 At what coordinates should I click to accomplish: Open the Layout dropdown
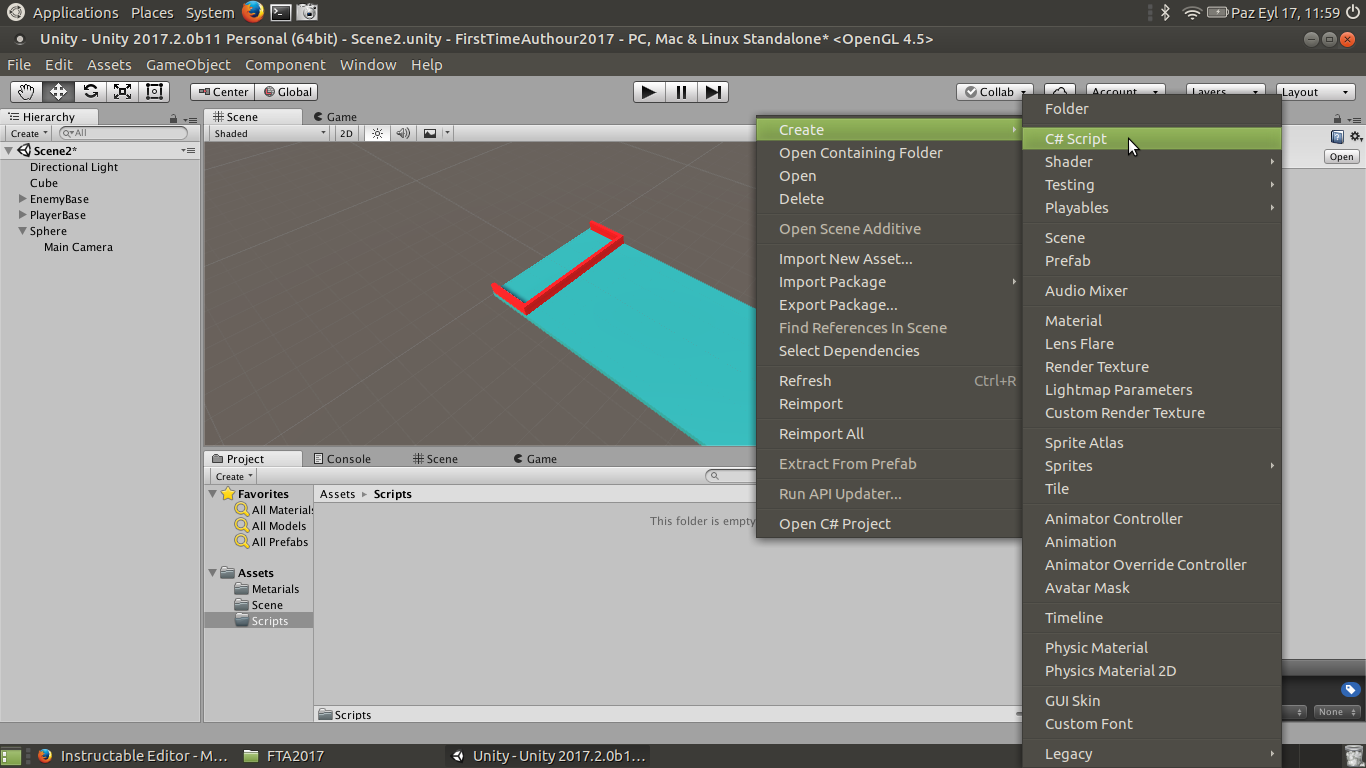point(1315,92)
